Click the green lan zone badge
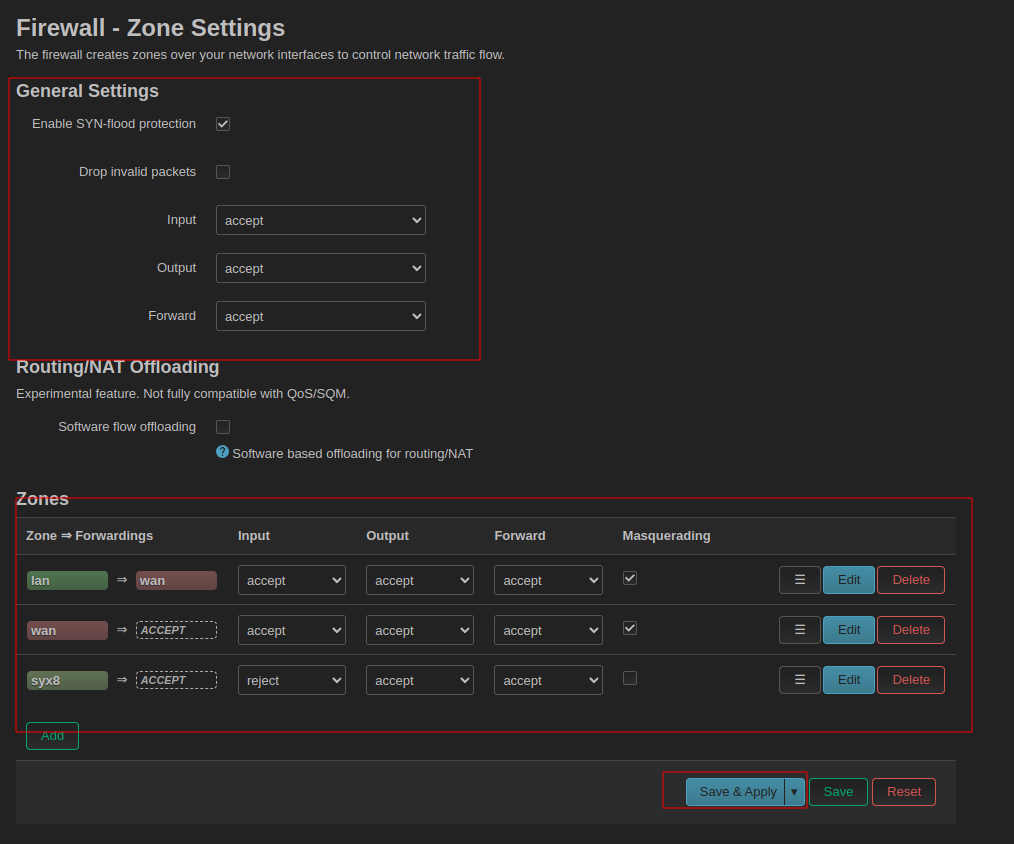Image resolution: width=1014 pixels, height=844 pixels. [67, 580]
